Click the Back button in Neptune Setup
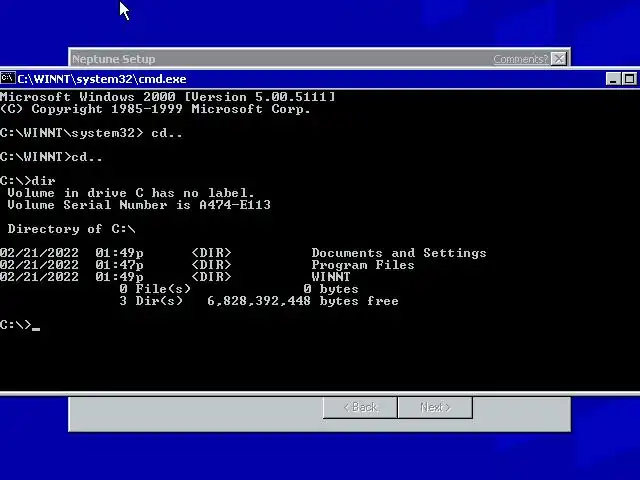This screenshot has height=480, width=640. 360,407
